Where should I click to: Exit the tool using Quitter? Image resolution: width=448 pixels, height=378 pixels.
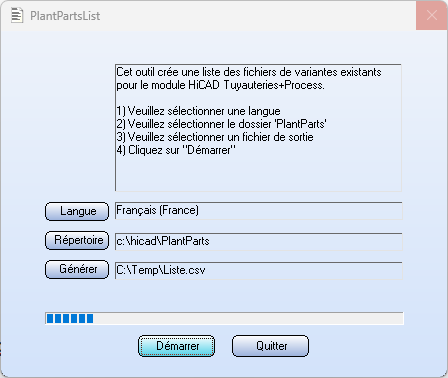click(270, 346)
